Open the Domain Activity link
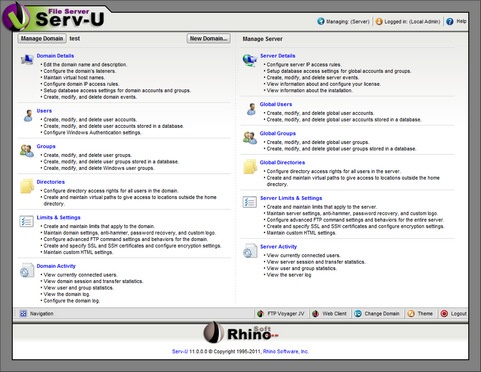The width and height of the screenshot is (481, 372). (56, 266)
